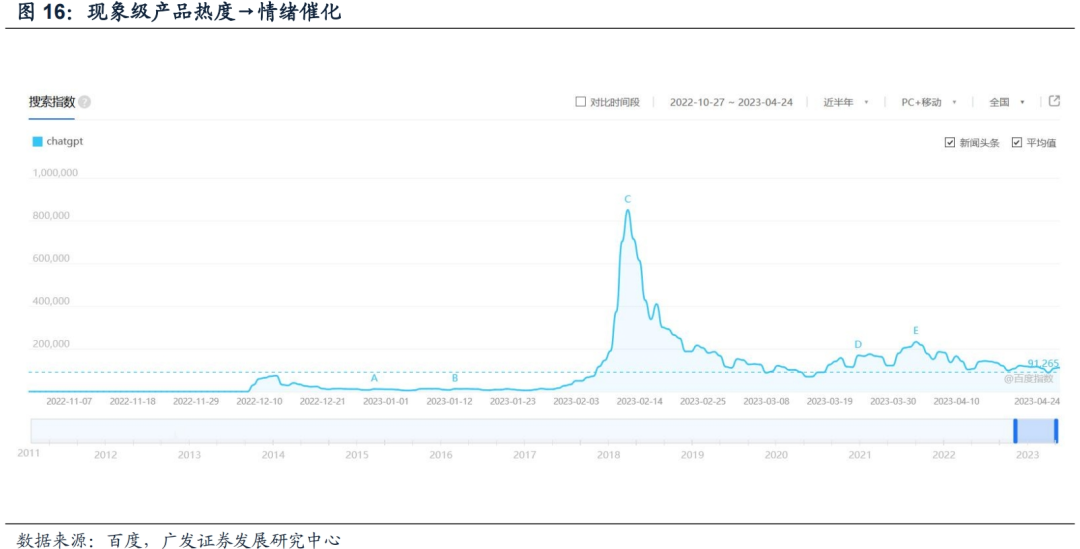Toggle the 平均值 checkbox off
The height and width of the screenshot is (549, 1080).
pos(1017,143)
